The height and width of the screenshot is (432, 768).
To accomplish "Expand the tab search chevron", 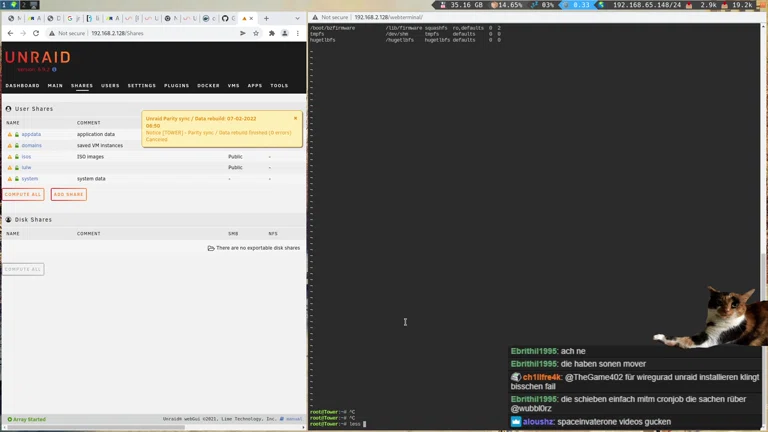I will click(x=297, y=18).
